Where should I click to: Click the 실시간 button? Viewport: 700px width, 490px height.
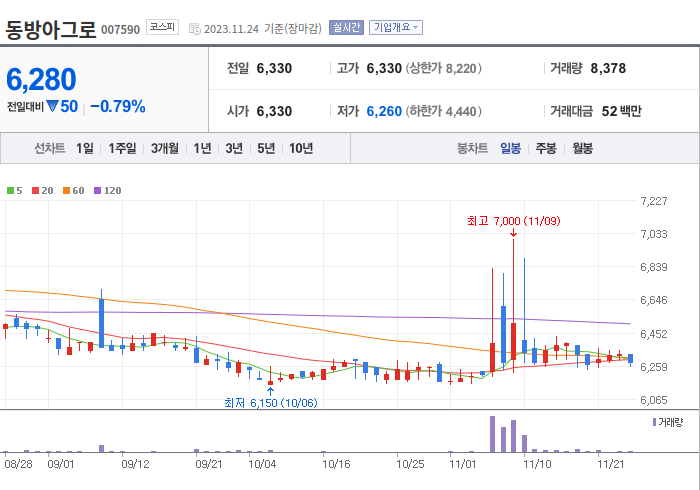point(346,28)
